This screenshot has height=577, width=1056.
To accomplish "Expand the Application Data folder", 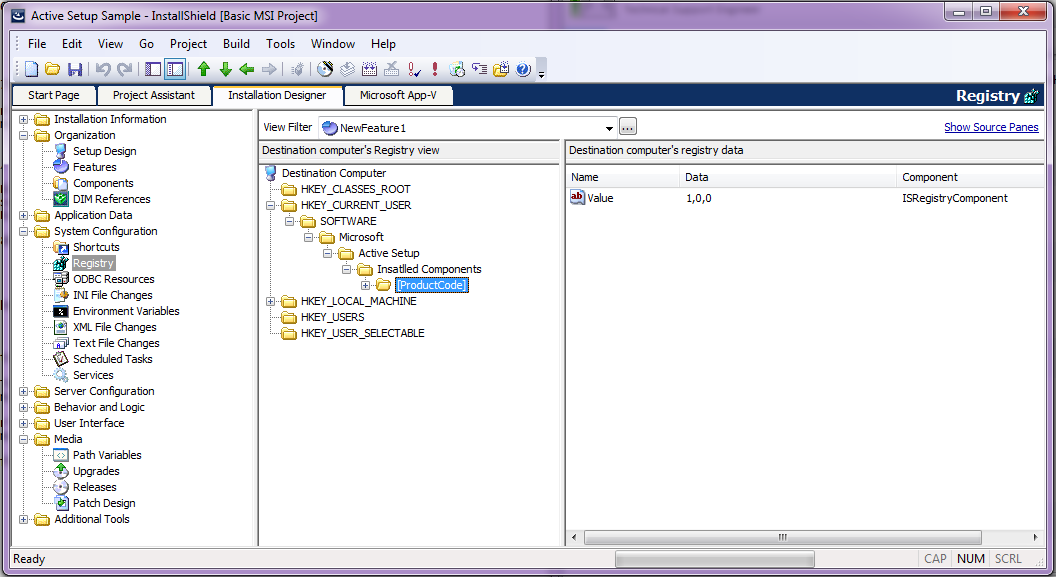I will pyautogui.click(x=24, y=215).
